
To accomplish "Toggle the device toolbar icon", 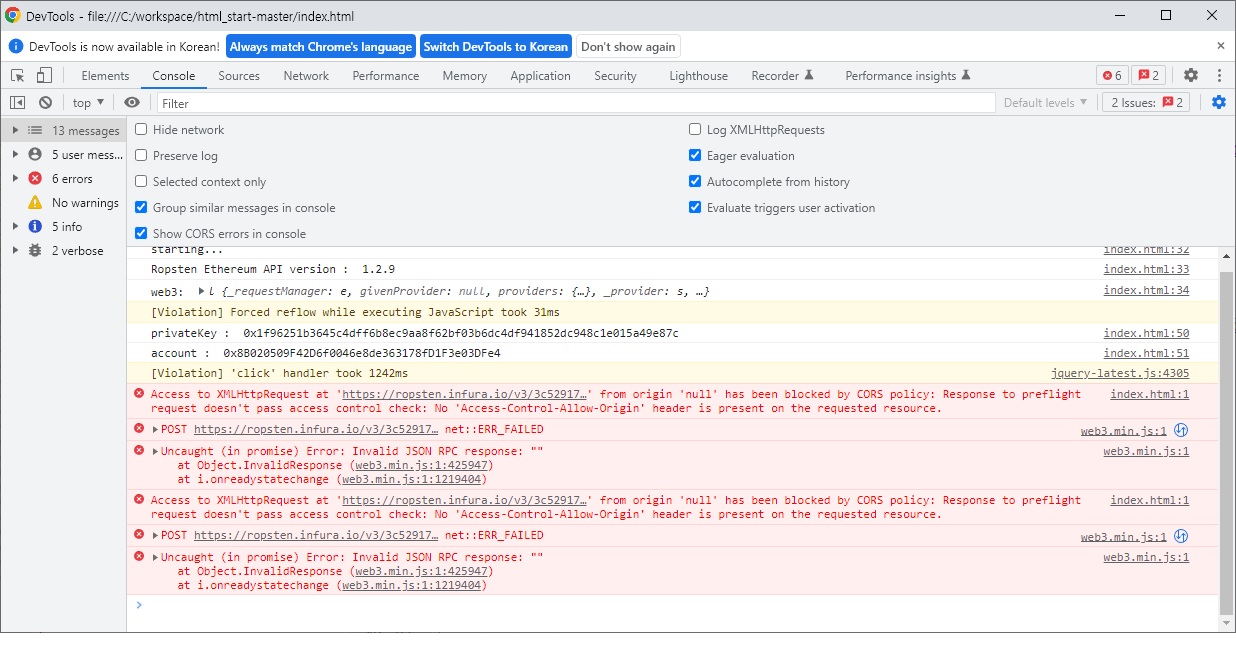I will pos(44,76).
